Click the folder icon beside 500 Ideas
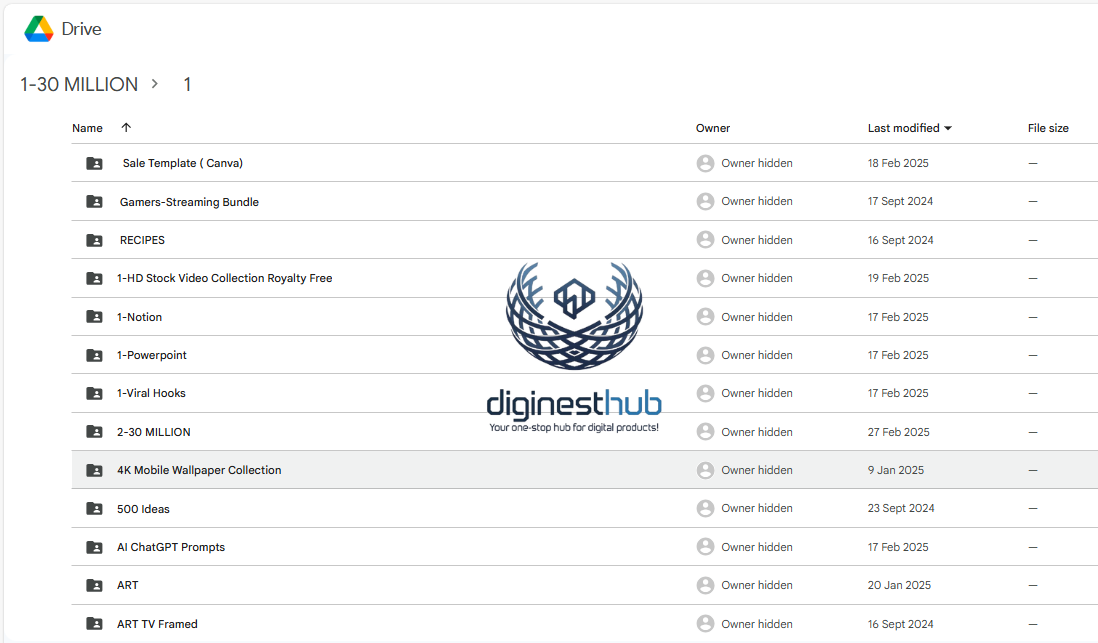 click(x=94, y=509)
